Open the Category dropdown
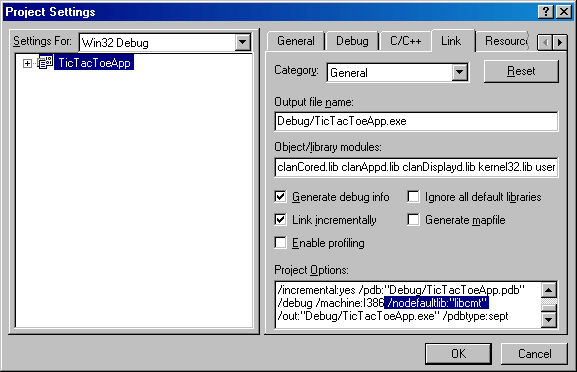 coord(460,72)
